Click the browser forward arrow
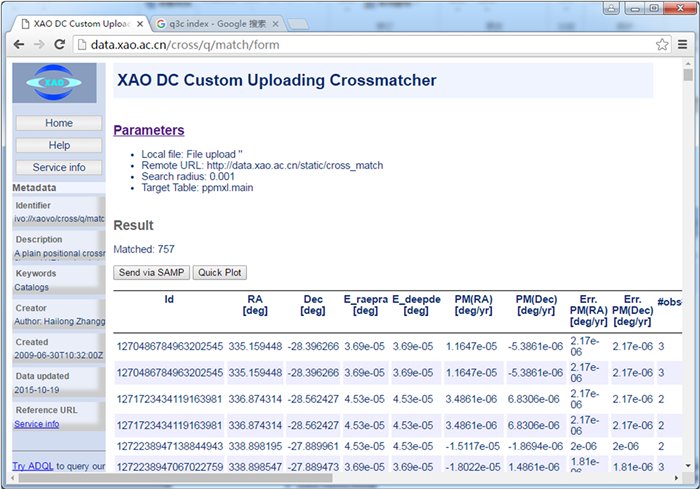This screenshot has width=700, height=489. point(39,45)
